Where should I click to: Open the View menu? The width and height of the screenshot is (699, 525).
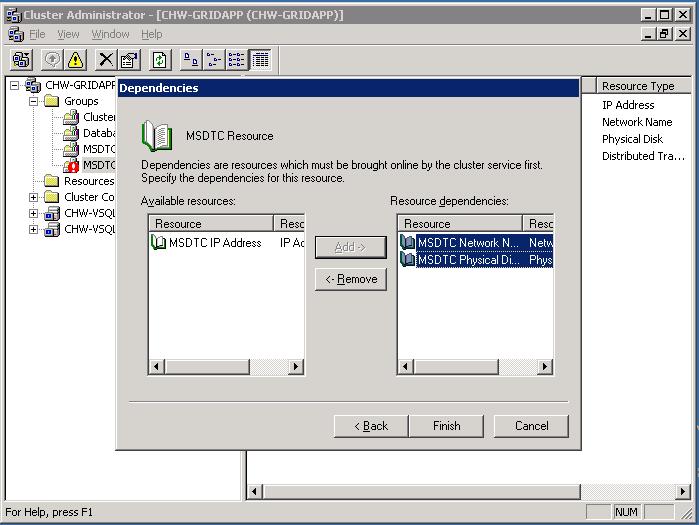[x=68, y=34]
